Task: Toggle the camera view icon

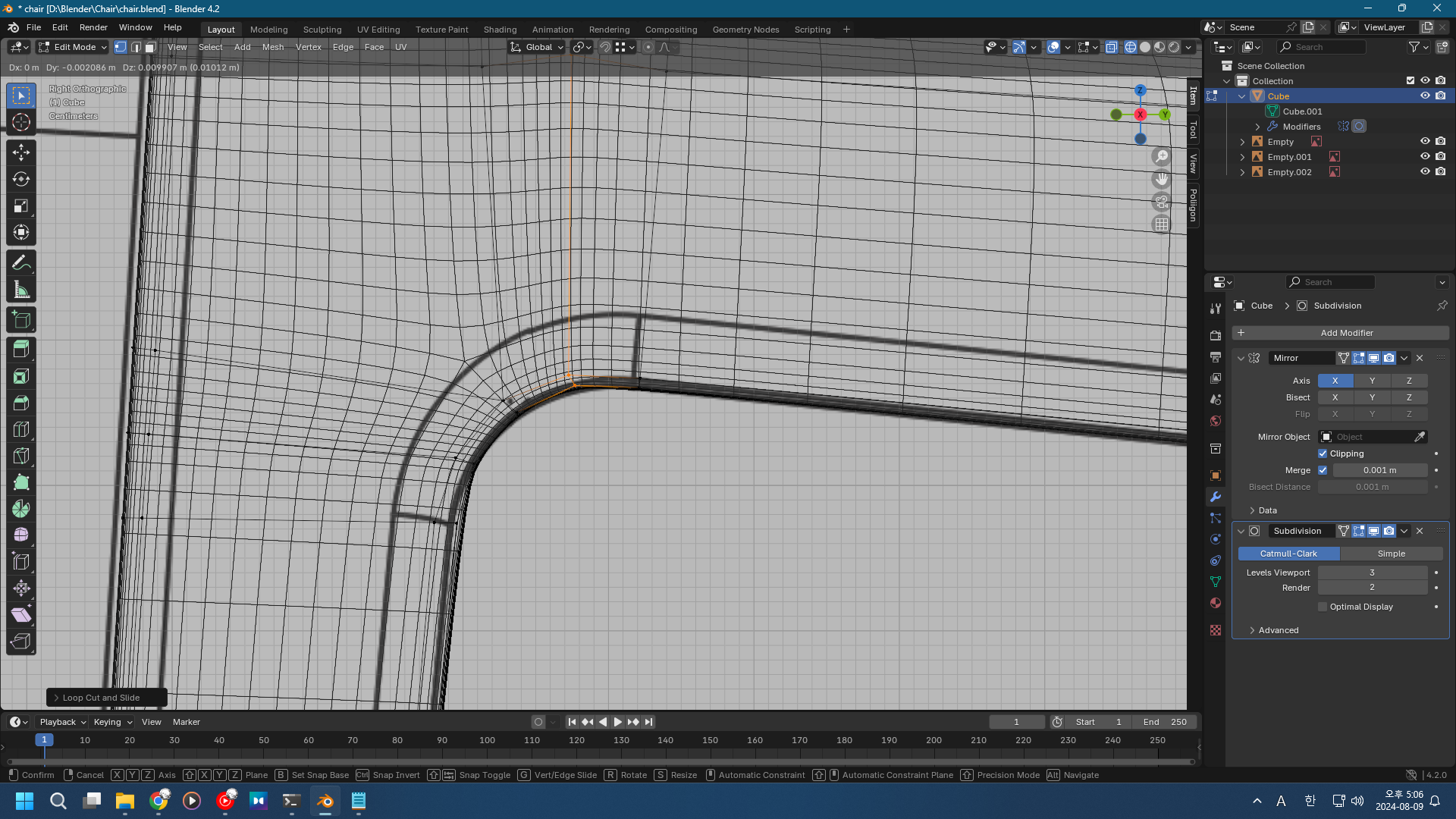Action: coord(1162,202)
